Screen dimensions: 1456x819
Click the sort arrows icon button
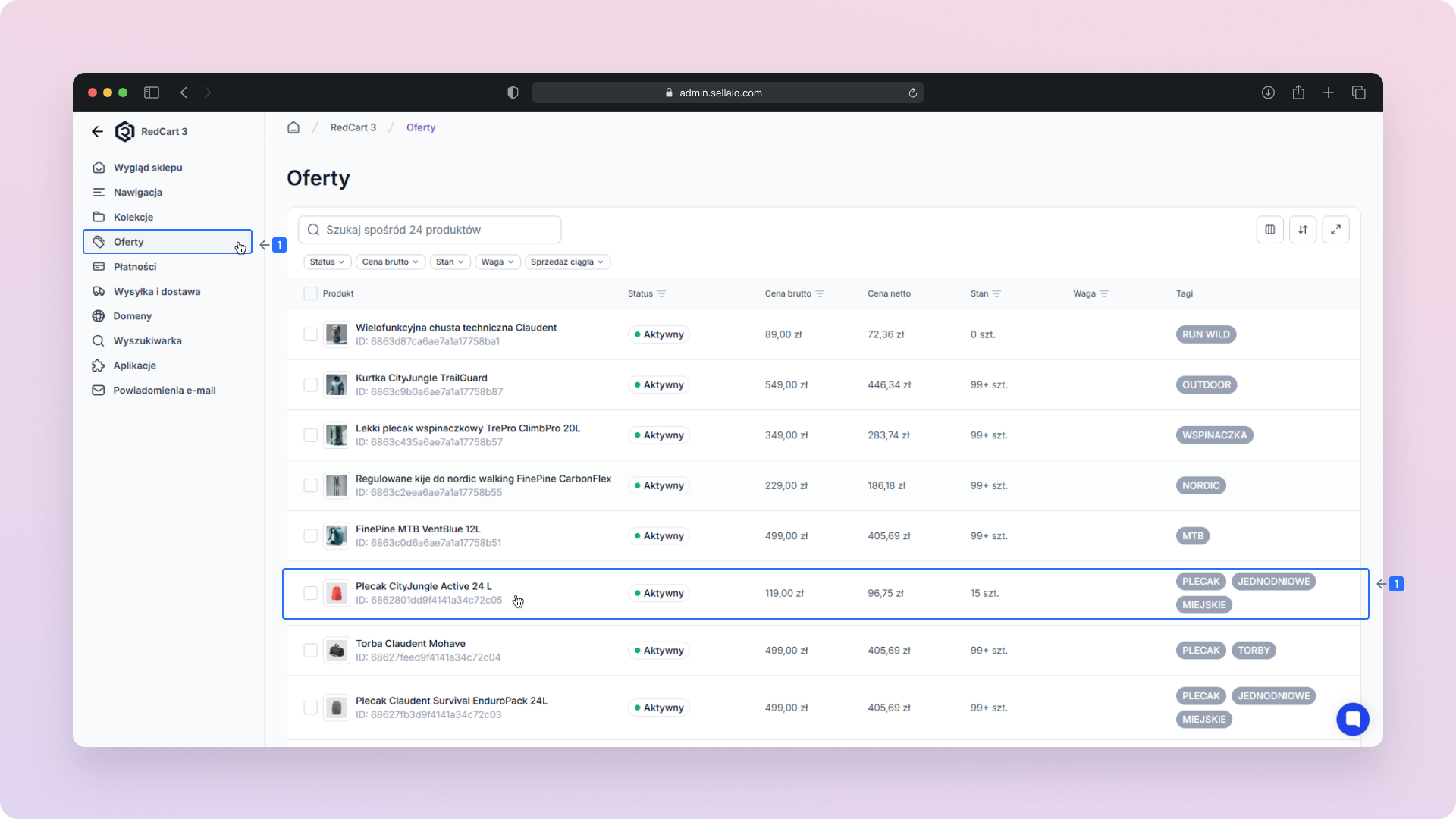point(1303,230)
